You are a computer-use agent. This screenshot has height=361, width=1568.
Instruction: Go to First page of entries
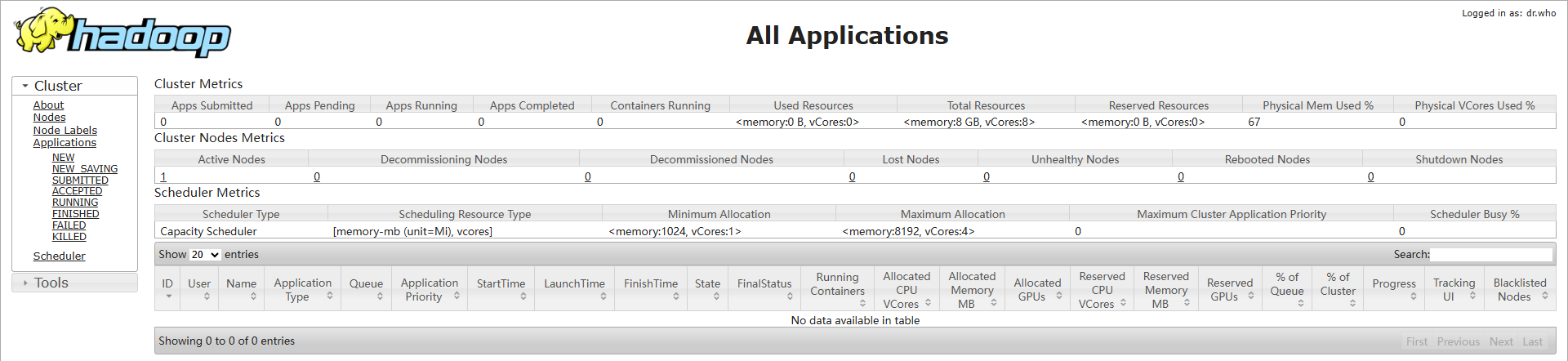[1417, 341]
